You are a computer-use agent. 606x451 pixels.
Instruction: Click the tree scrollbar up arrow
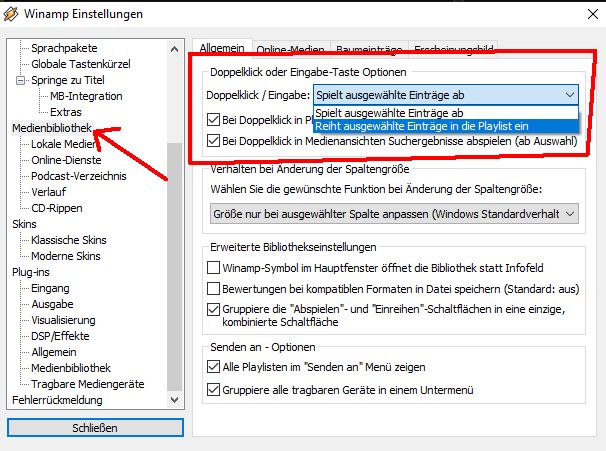[174, 49]
